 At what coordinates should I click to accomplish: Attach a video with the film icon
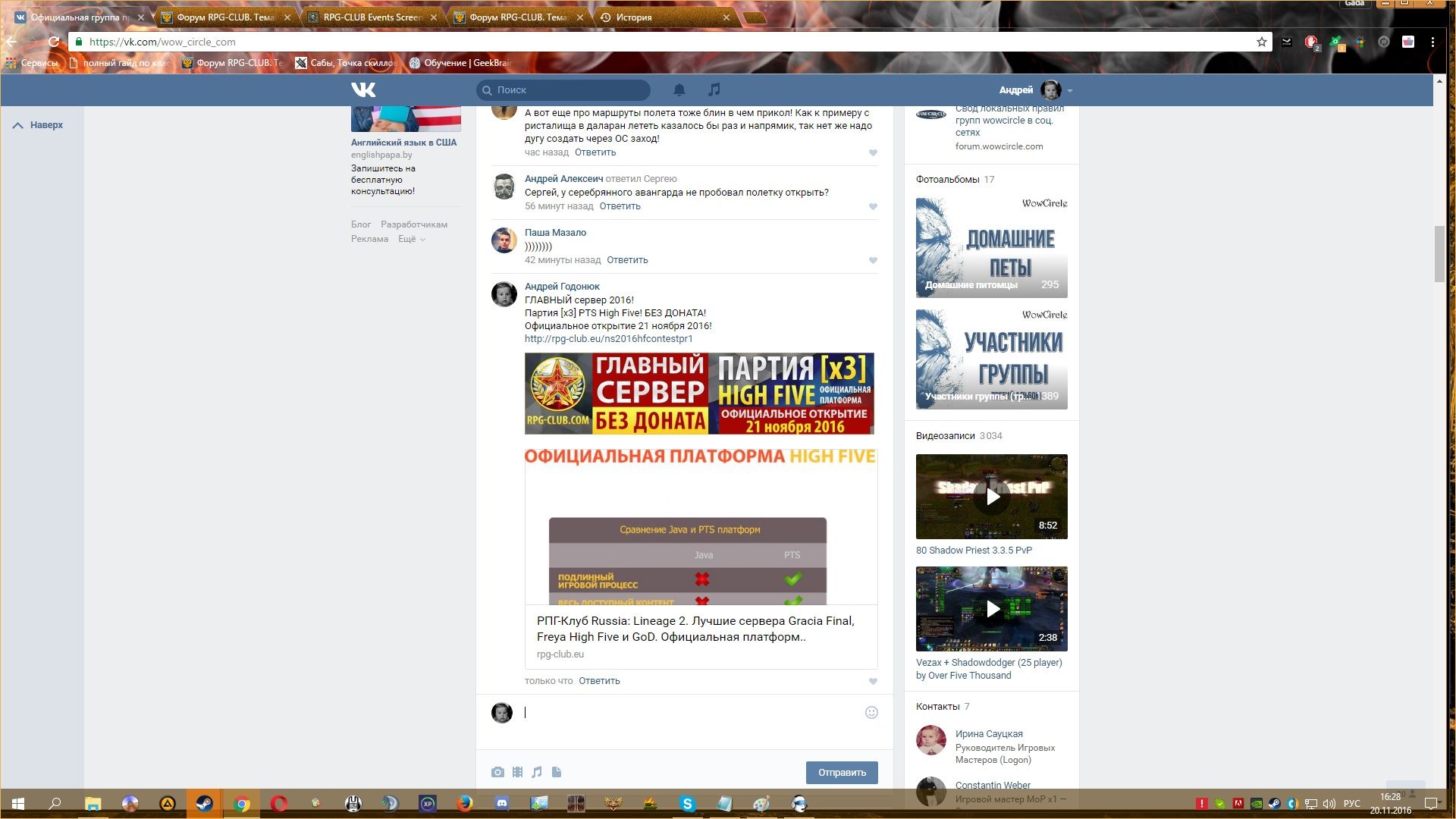[517, 772]
